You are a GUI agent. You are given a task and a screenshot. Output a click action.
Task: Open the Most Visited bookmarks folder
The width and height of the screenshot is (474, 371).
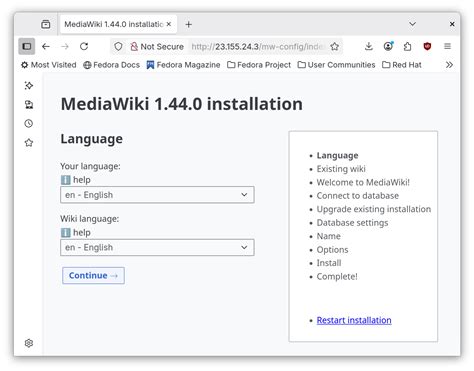pyautogui.click(x=49, y=65)
